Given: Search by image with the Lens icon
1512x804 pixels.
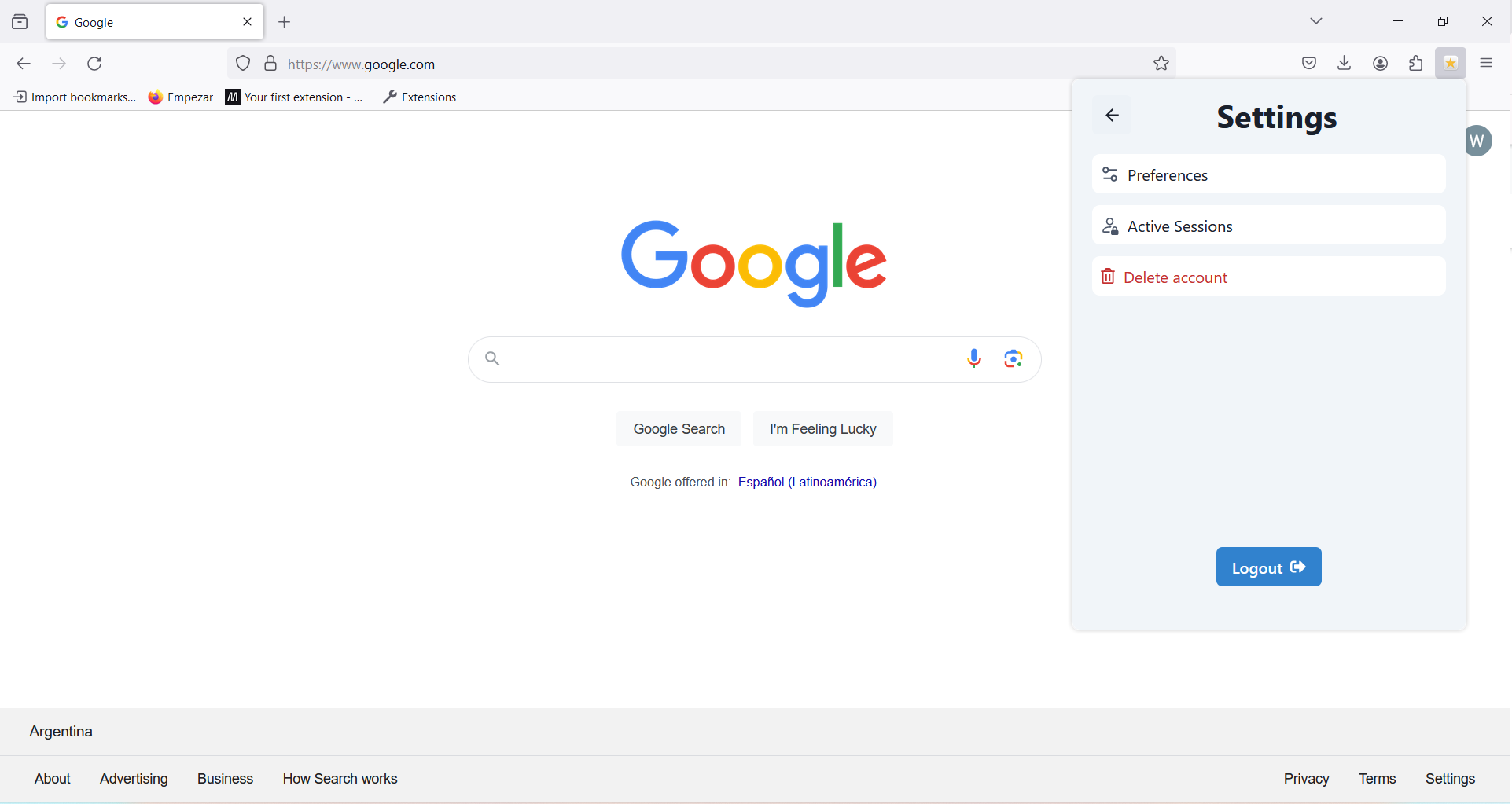Looking at the screenshot, I should [x=1014, y=359].
